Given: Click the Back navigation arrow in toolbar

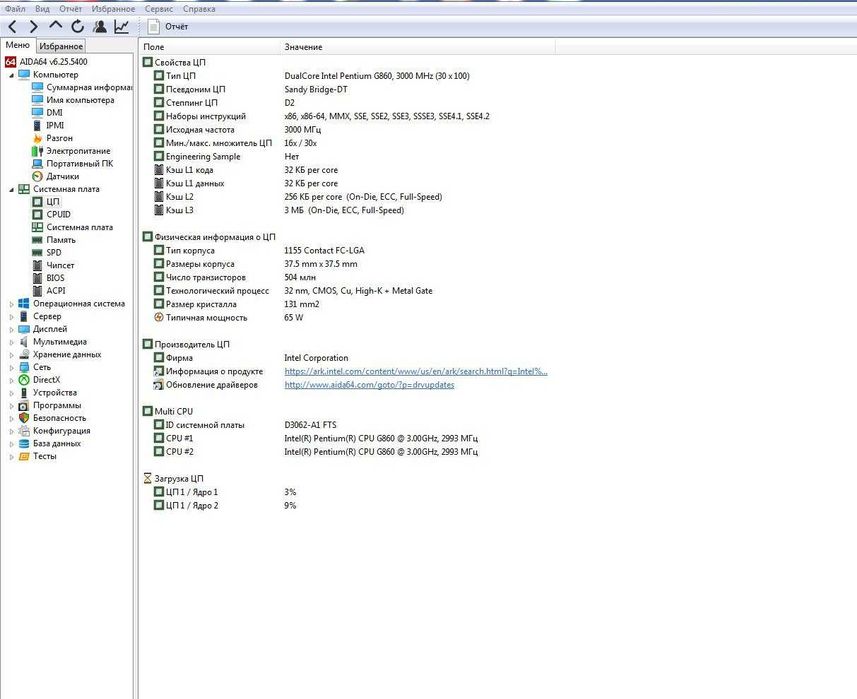Looking at the screenshot, I should click(12, 26).
